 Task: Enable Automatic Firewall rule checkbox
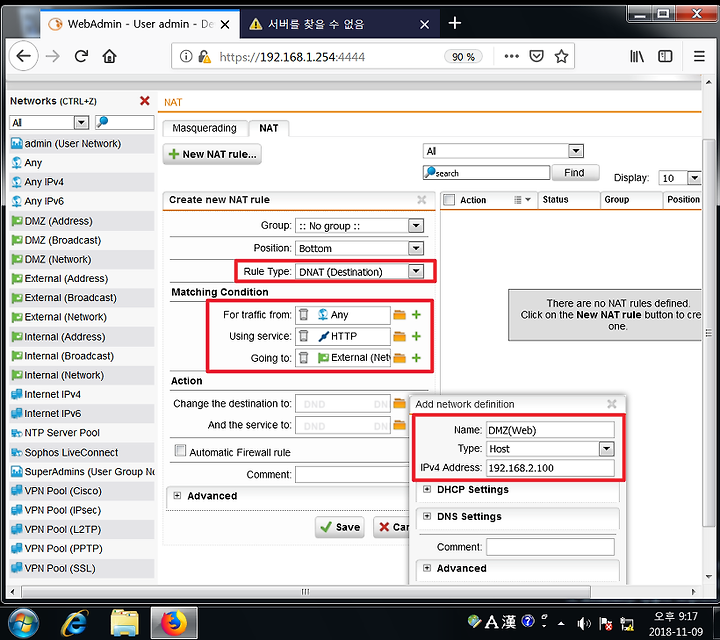pos(180,450)
